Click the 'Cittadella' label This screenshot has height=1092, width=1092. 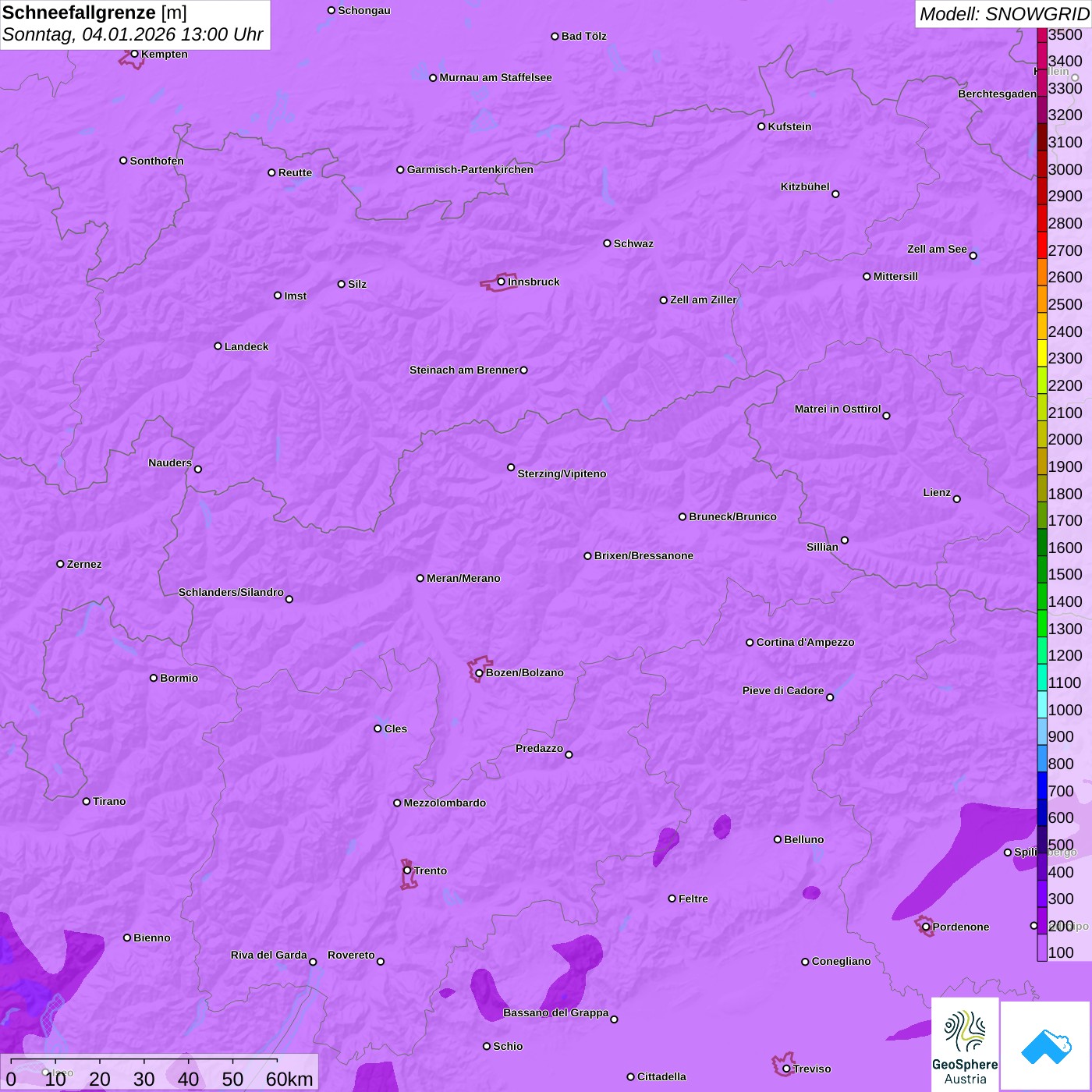661,1076
